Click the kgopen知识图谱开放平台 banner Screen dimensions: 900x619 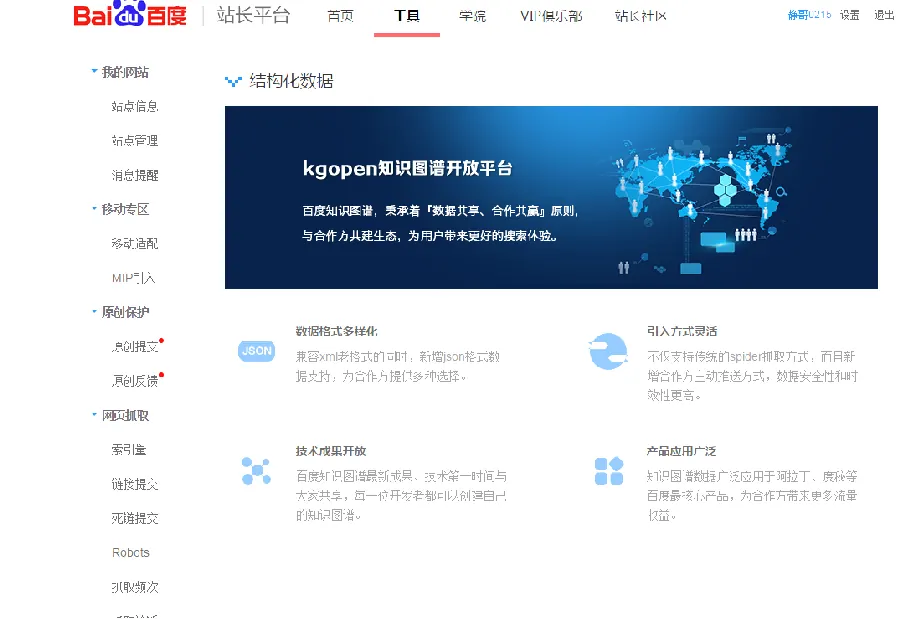[551, 197]
